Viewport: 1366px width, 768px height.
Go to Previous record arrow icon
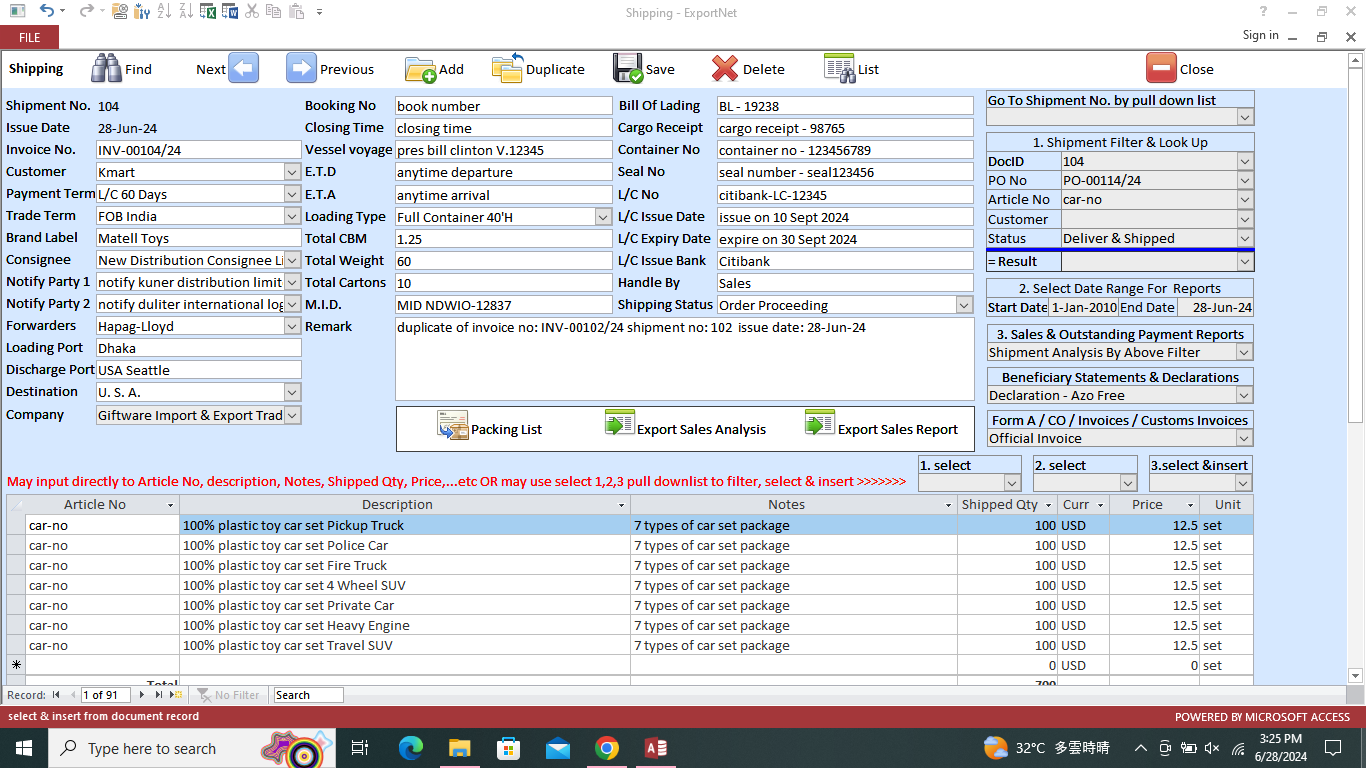301,68
